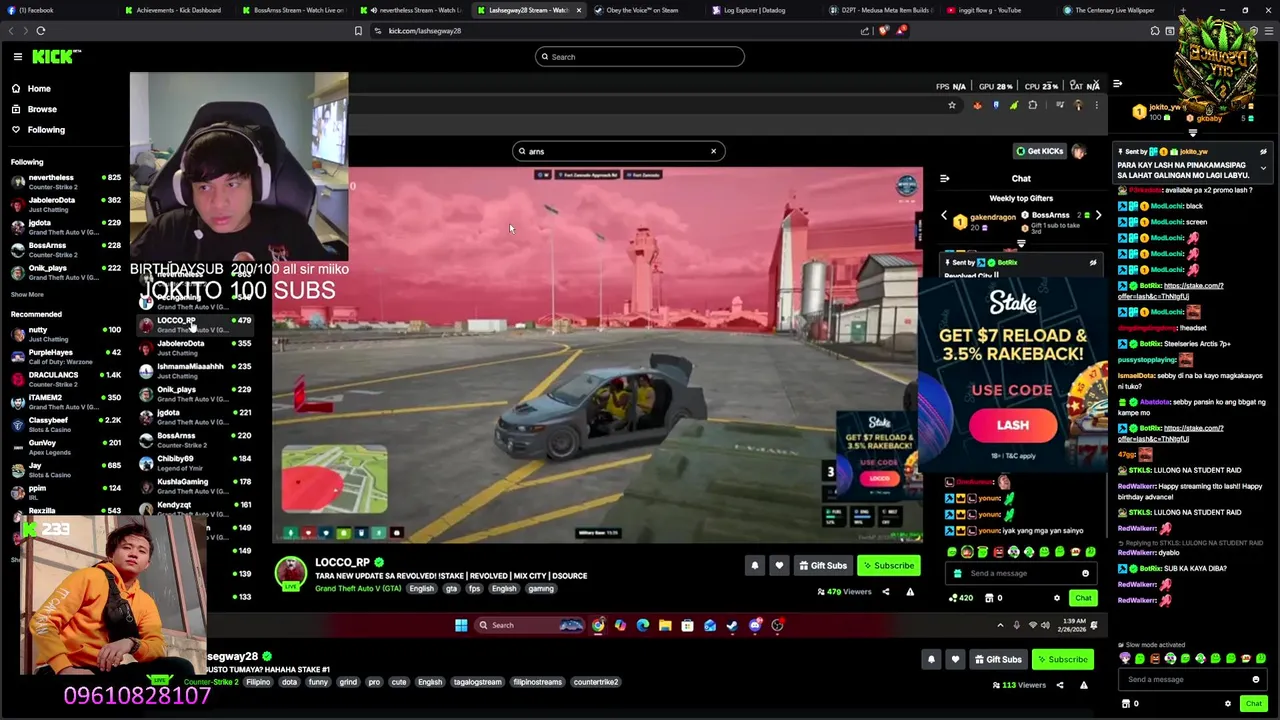Toggle notifications bell for LOCCO_RP
This screenshot has height=720, width=1280.
755,566
